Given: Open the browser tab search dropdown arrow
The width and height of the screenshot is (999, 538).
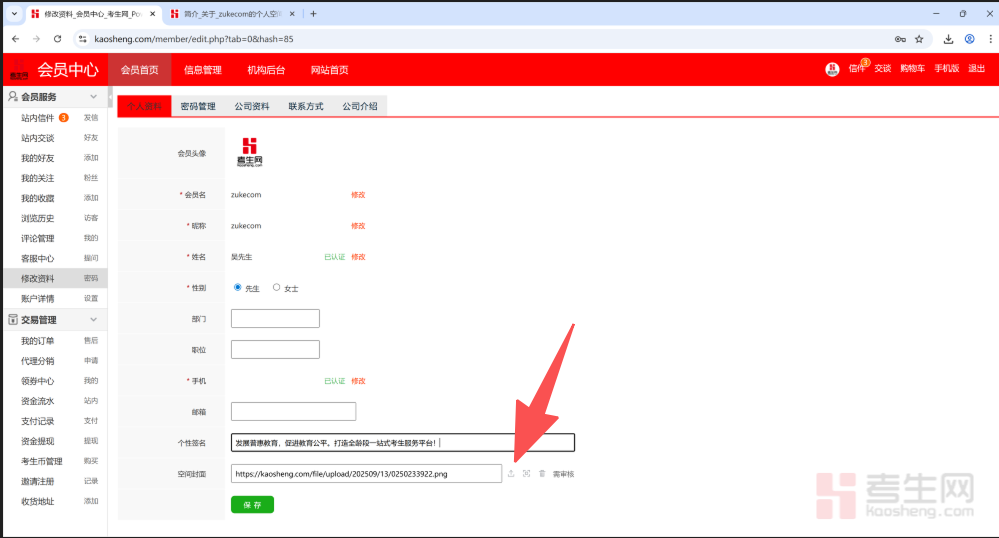Looking at the screenshot, I should (x=14, y=14).
